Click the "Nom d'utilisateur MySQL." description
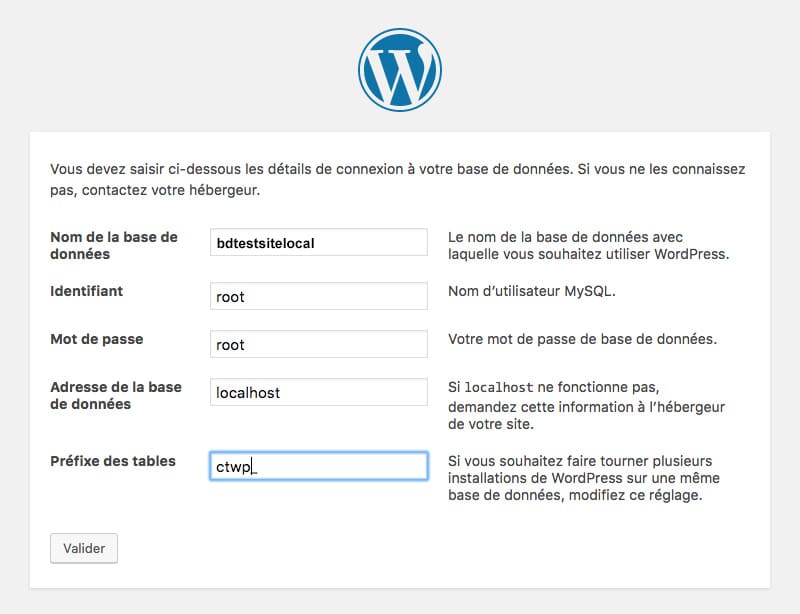800x614 pixels. tap(532, 291)
